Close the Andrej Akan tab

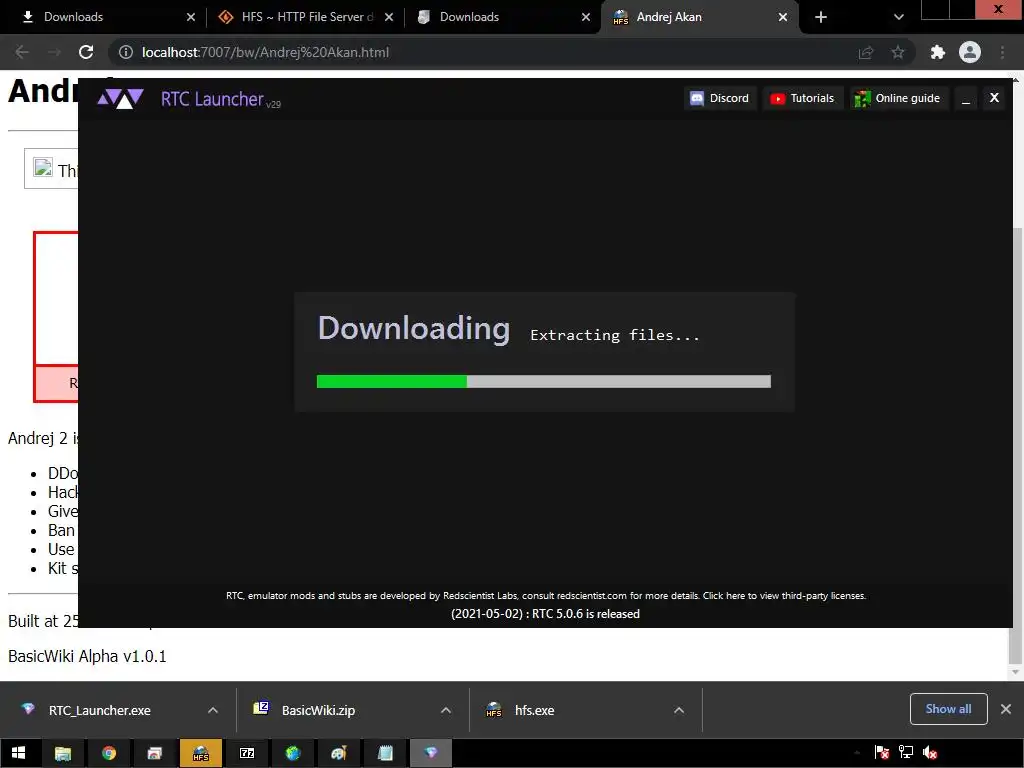[x=783, y=17]
